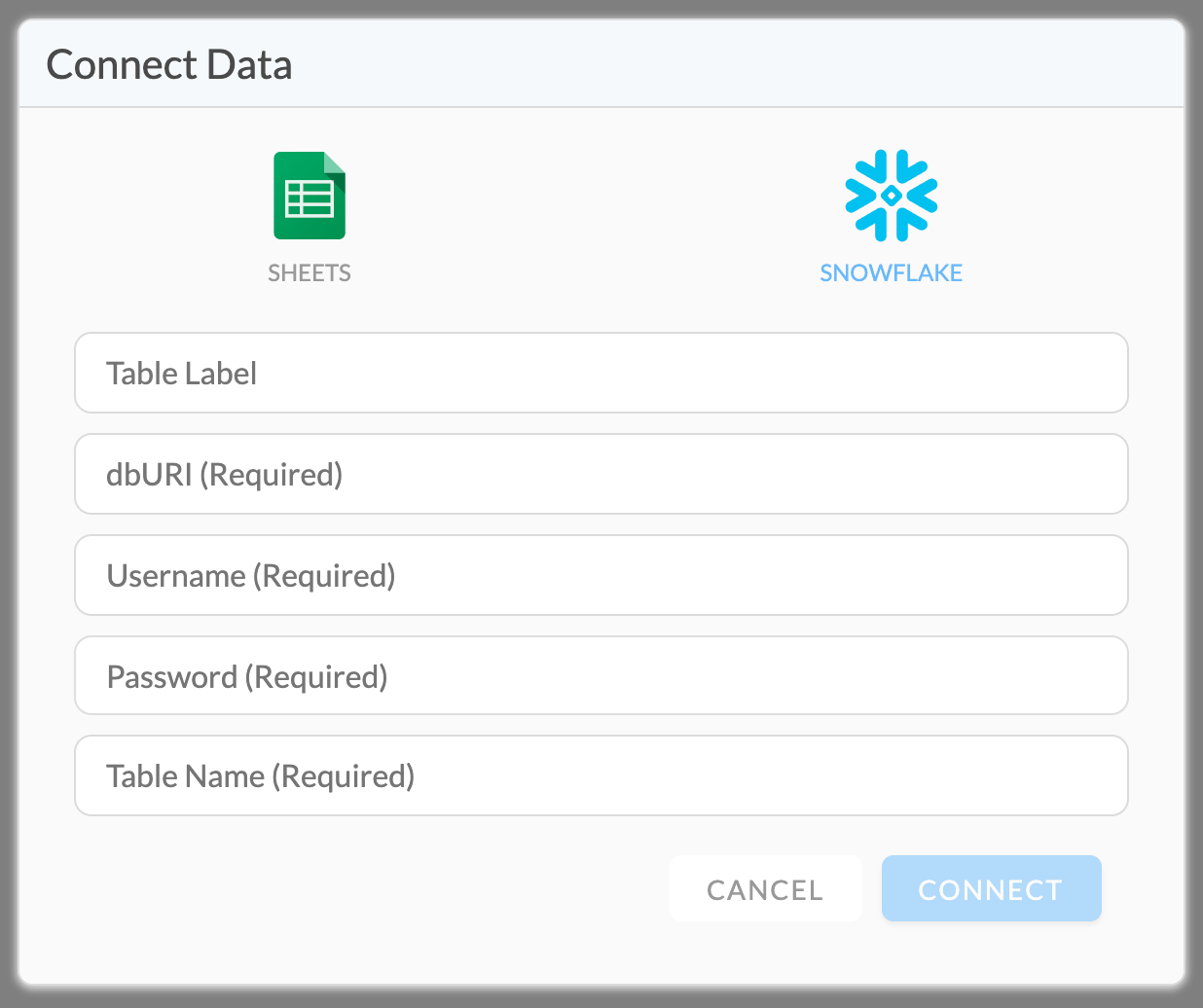This screenshot has width=1203, height=1008.
Task: Switch data source to Sheets
Action: coord(310,218)
